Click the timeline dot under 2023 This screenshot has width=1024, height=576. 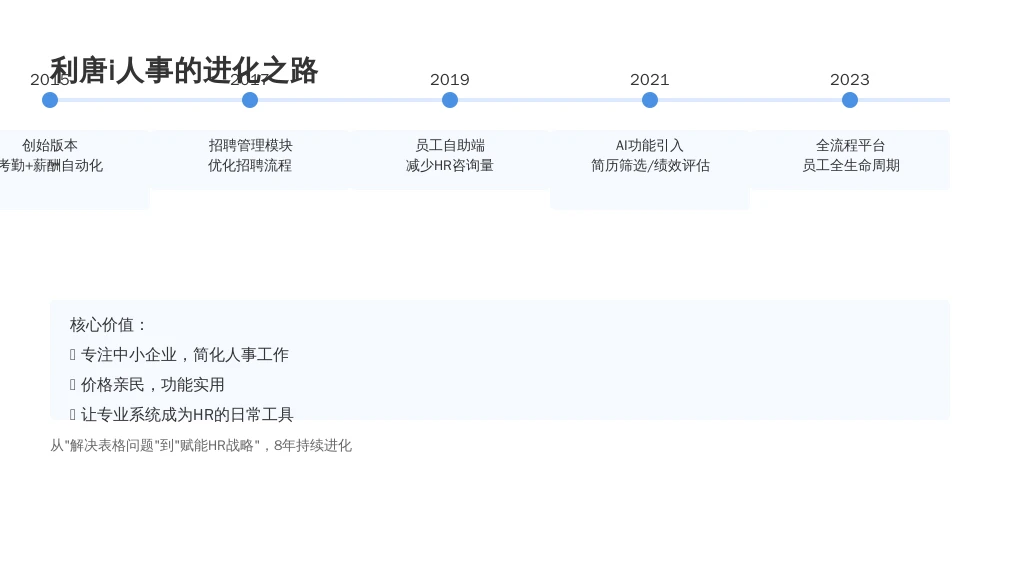850,100
